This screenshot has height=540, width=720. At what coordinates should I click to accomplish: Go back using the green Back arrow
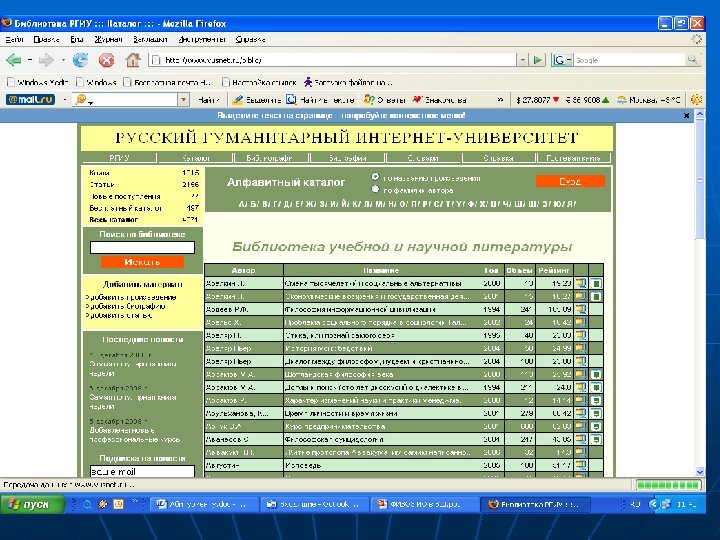coord(13,60)
